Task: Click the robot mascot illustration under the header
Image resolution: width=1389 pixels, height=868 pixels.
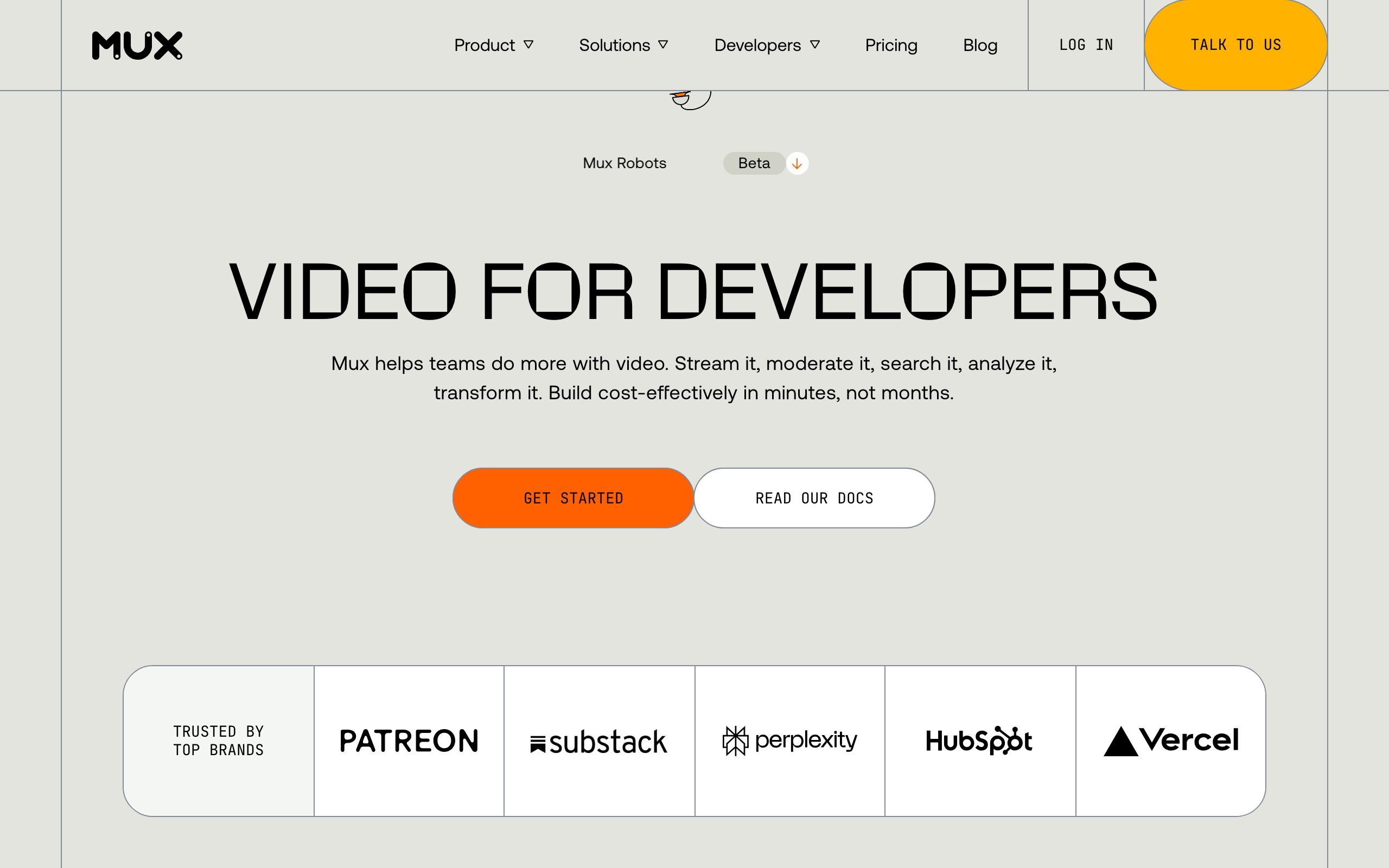Action: click(x=691, y=99)
